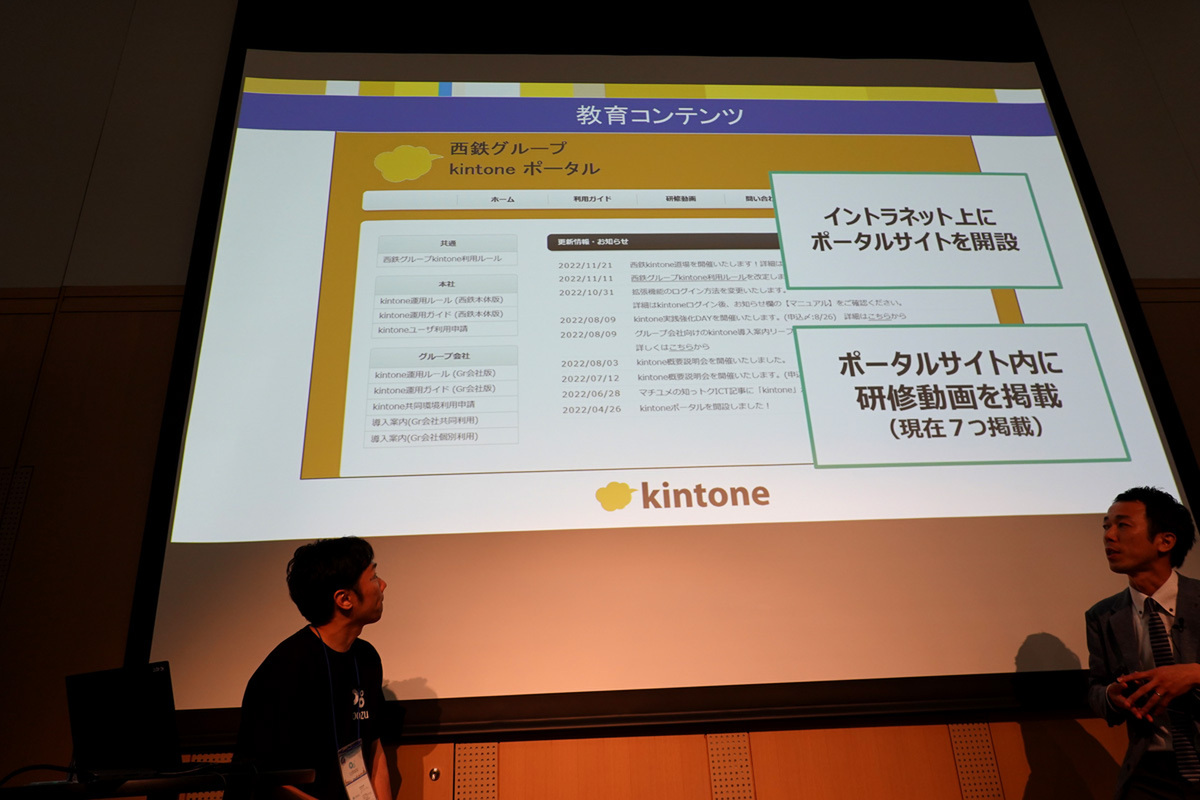Viewport: 1200px width, 800px height.
Task: Click the イントラネット上にポータルサイトを開設 callout
Action: point(914,230)
